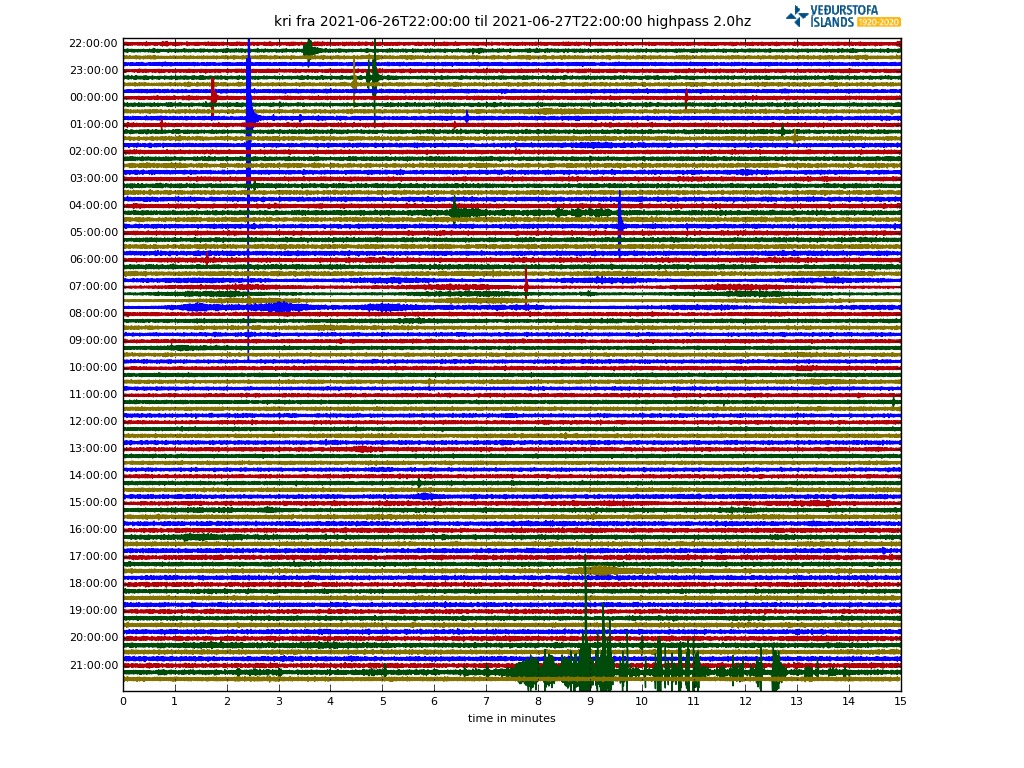The image size is (1024, 768).
Task: Select the 06:00:00 time label
Action: (x=93, y=259)
